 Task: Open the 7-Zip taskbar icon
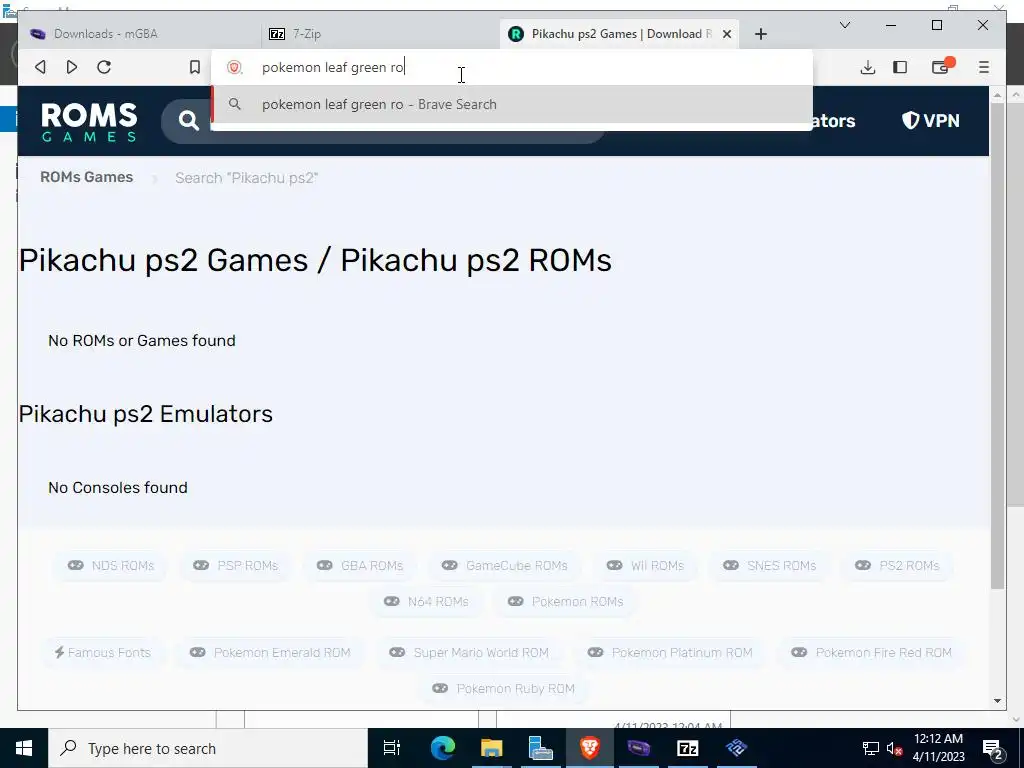tap(688, 748)
